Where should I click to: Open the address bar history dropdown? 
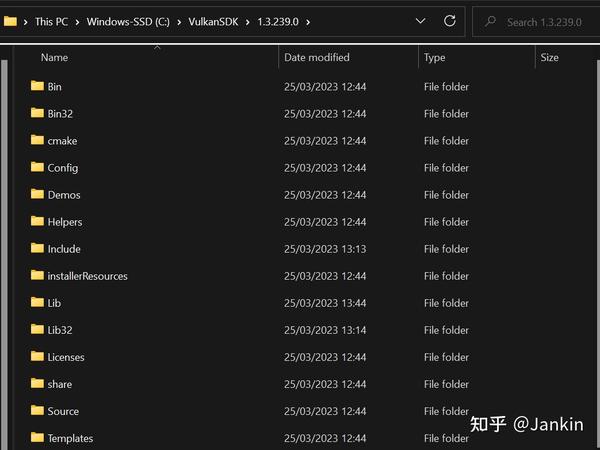(x=421, y=21)
